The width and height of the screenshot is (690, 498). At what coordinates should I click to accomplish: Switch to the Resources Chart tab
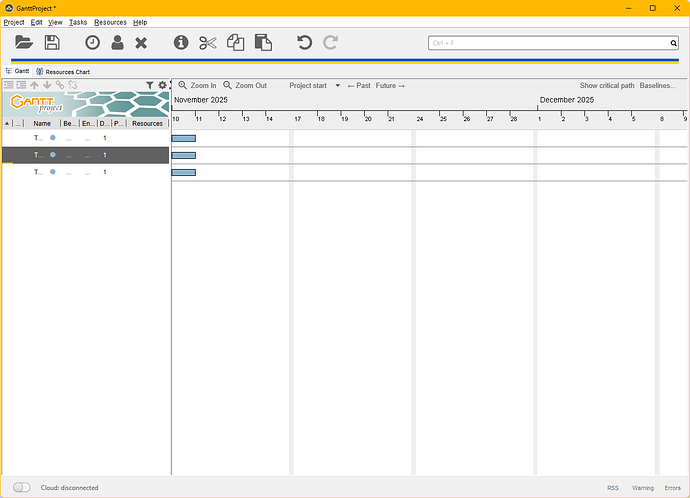[x=72, y=72]
